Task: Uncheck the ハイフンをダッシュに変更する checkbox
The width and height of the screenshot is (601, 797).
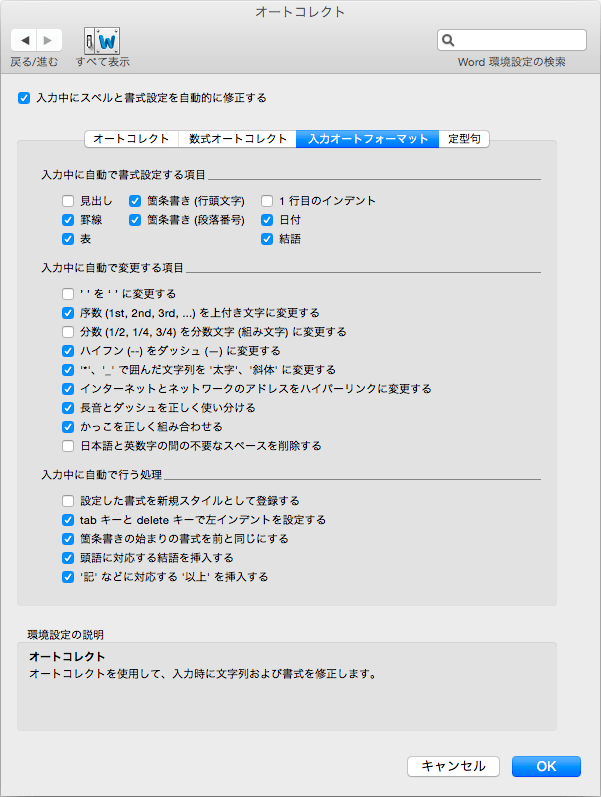Action: (68, 351)
